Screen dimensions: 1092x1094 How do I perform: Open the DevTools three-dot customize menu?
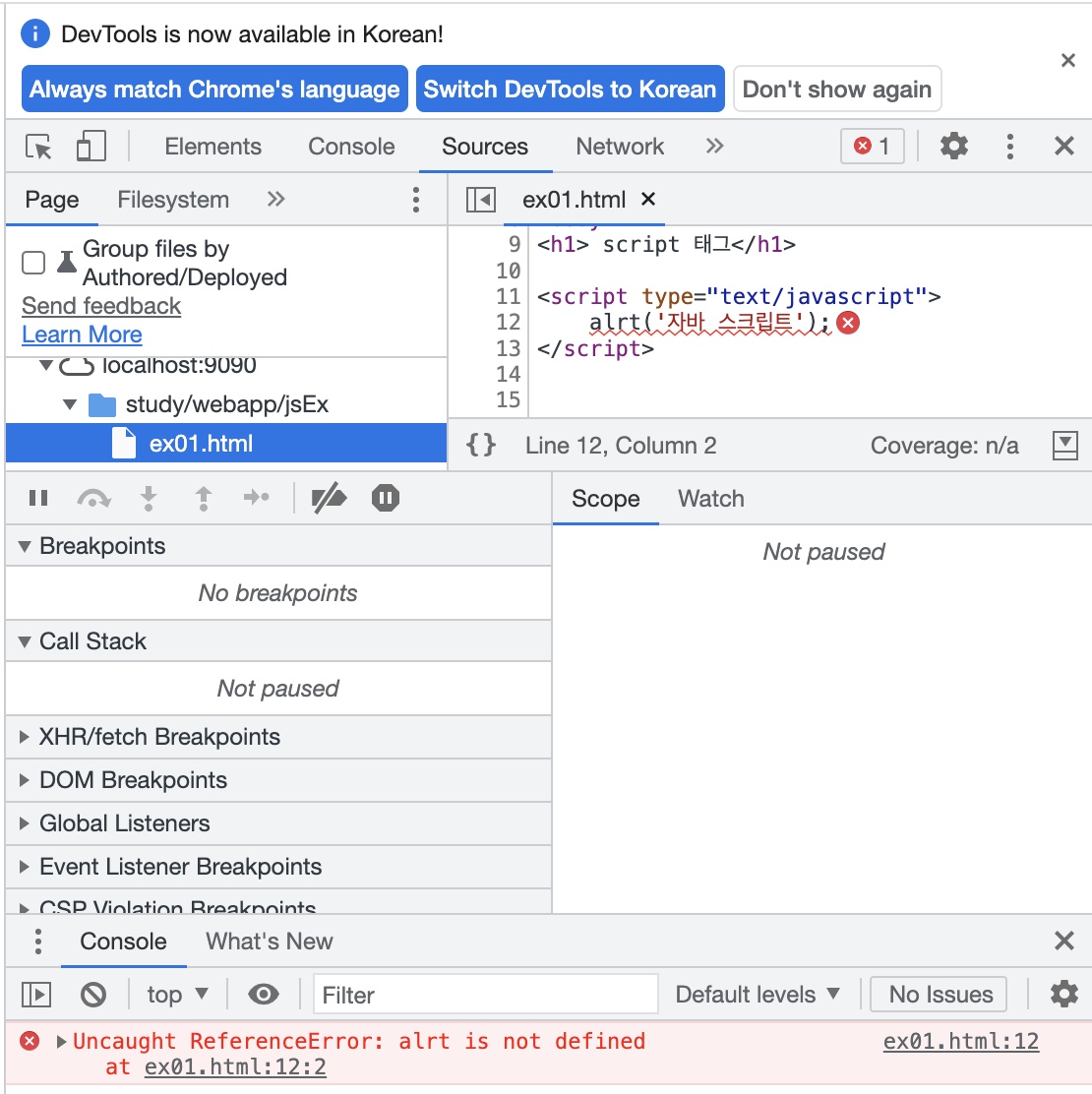[x=1009, y=147]
